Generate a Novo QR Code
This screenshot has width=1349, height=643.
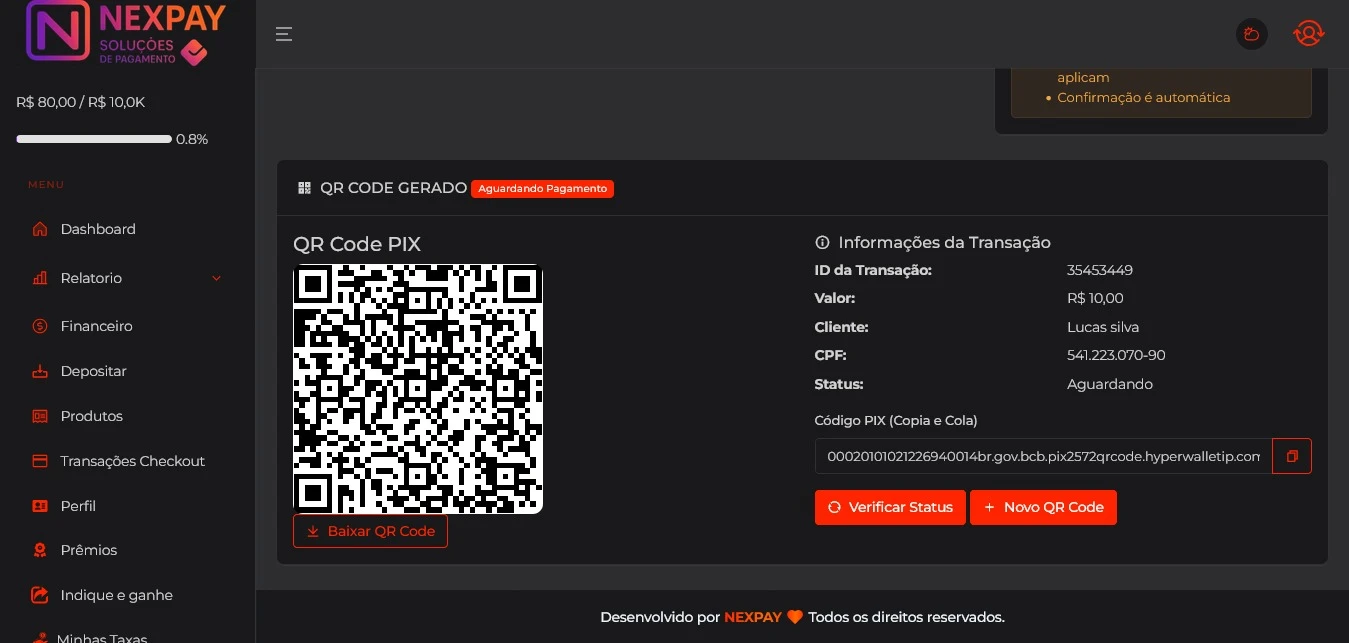[1043, 507]
